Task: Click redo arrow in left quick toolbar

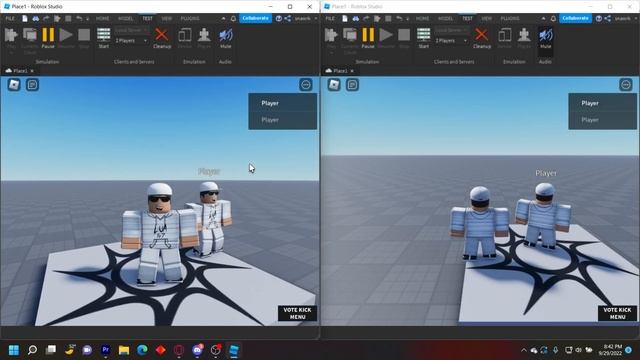Action: (46, 18)
